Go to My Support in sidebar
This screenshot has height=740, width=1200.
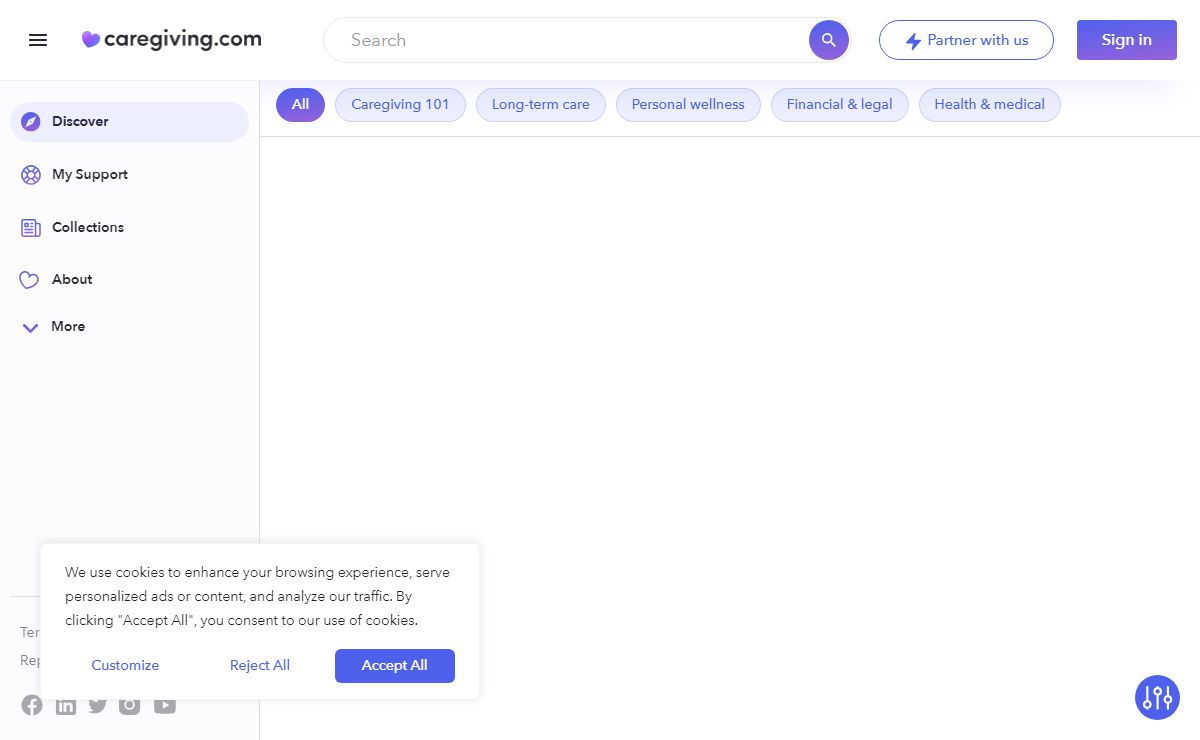[89, 175]
